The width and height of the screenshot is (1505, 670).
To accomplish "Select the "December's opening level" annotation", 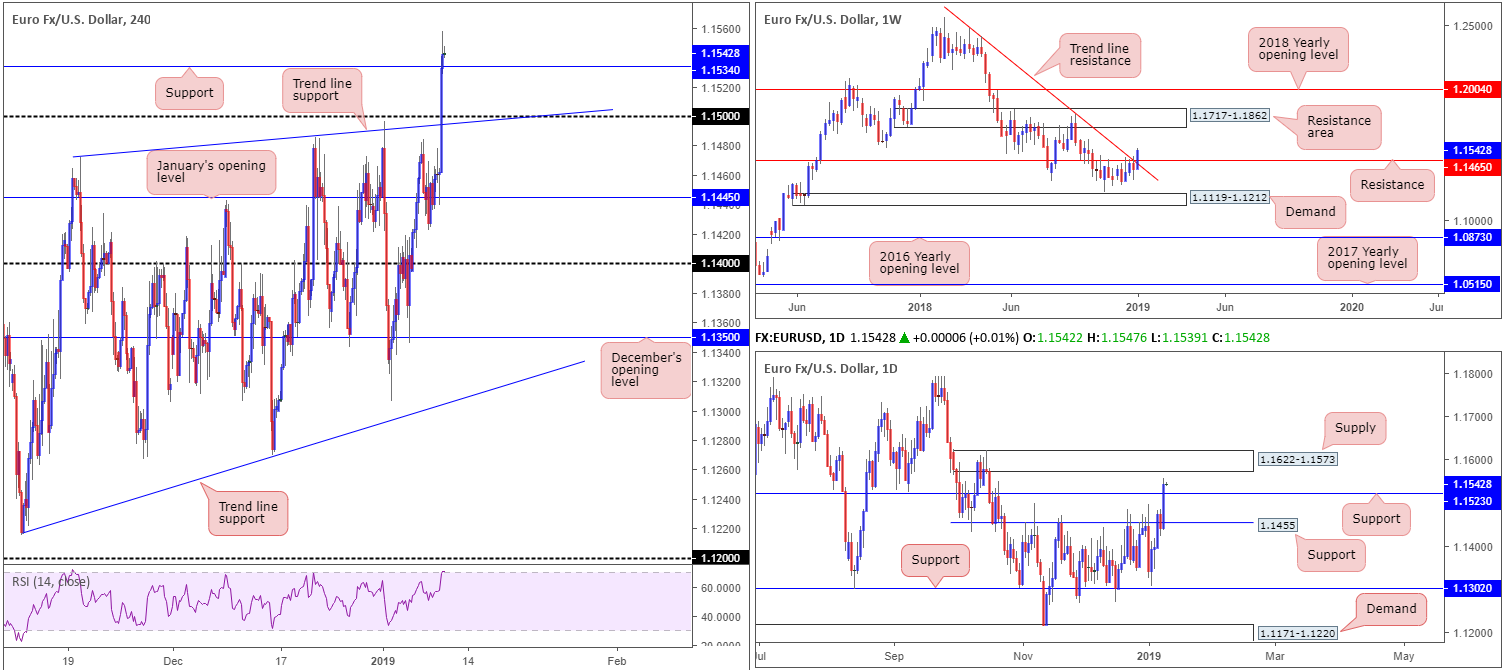I will 646,371.
